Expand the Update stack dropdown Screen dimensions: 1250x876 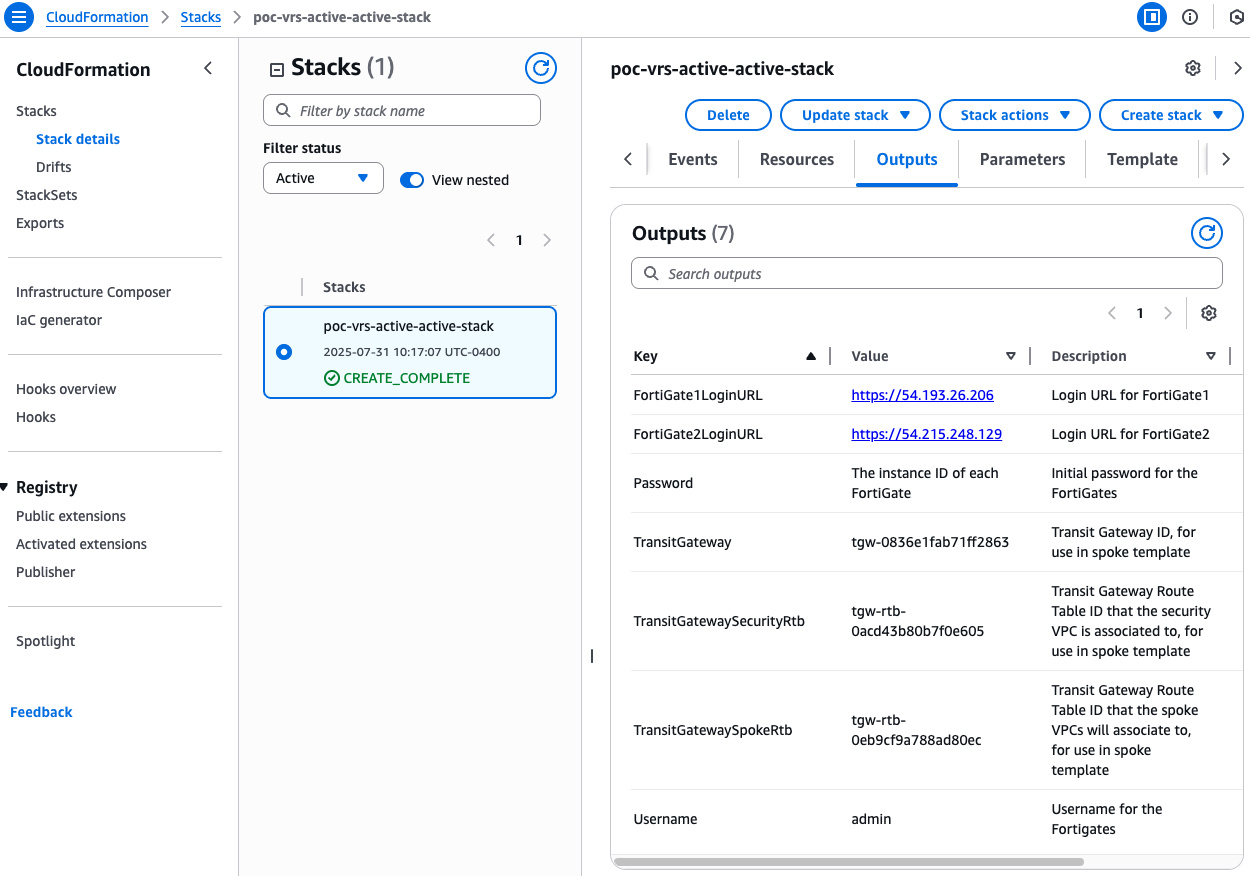point(855,115)
